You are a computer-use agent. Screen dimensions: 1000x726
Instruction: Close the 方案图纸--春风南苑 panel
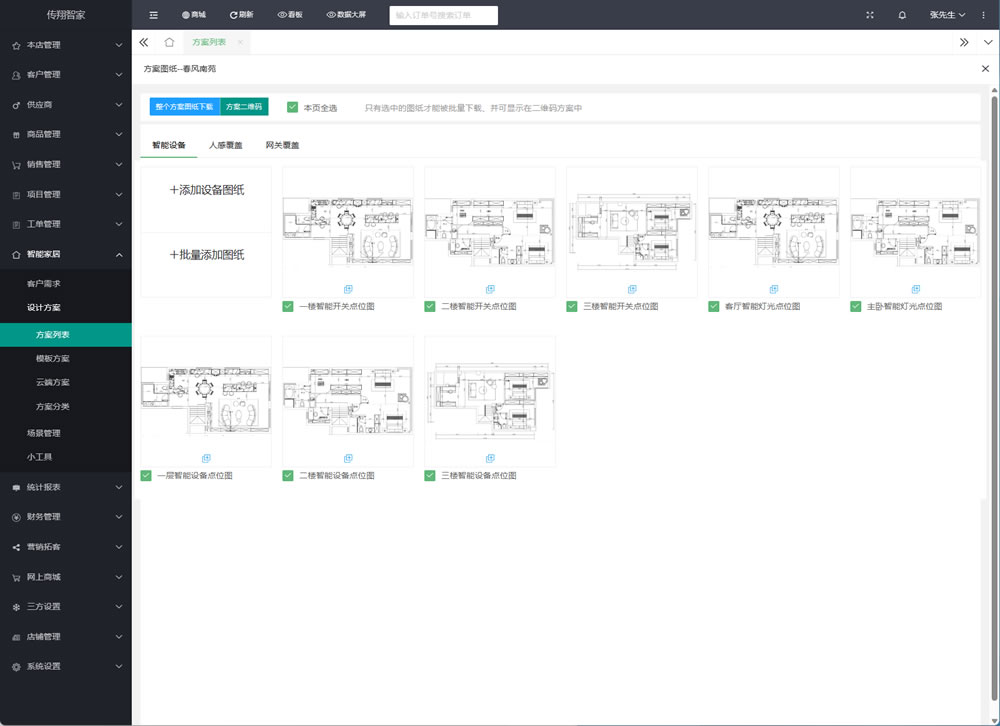[985, 68]
